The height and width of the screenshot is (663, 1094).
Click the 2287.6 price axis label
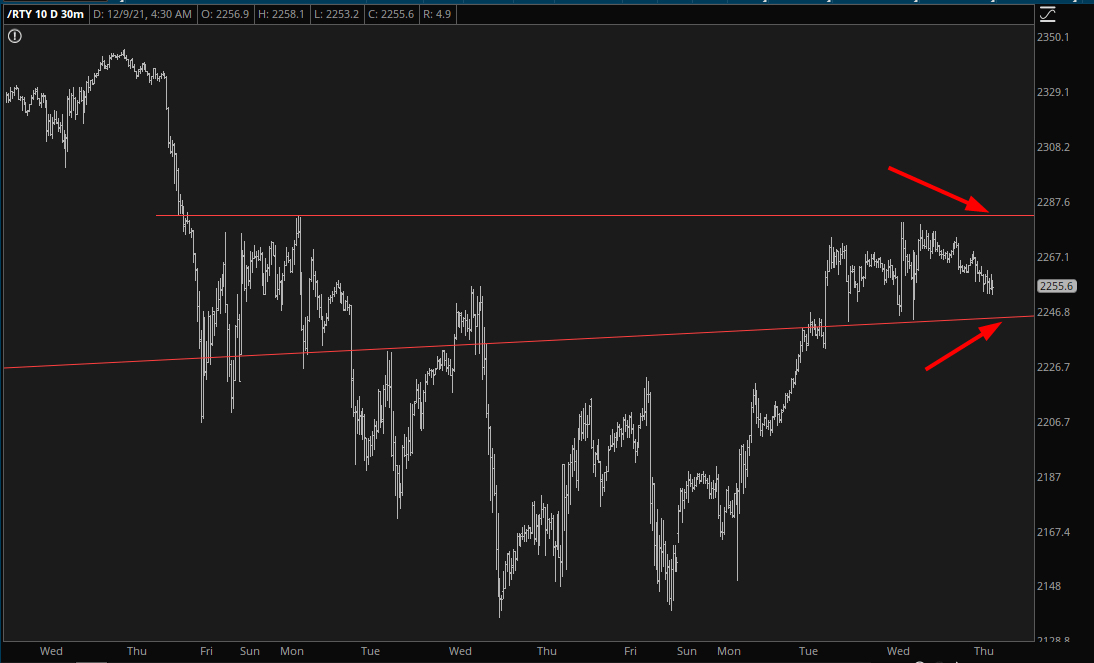1055,202
